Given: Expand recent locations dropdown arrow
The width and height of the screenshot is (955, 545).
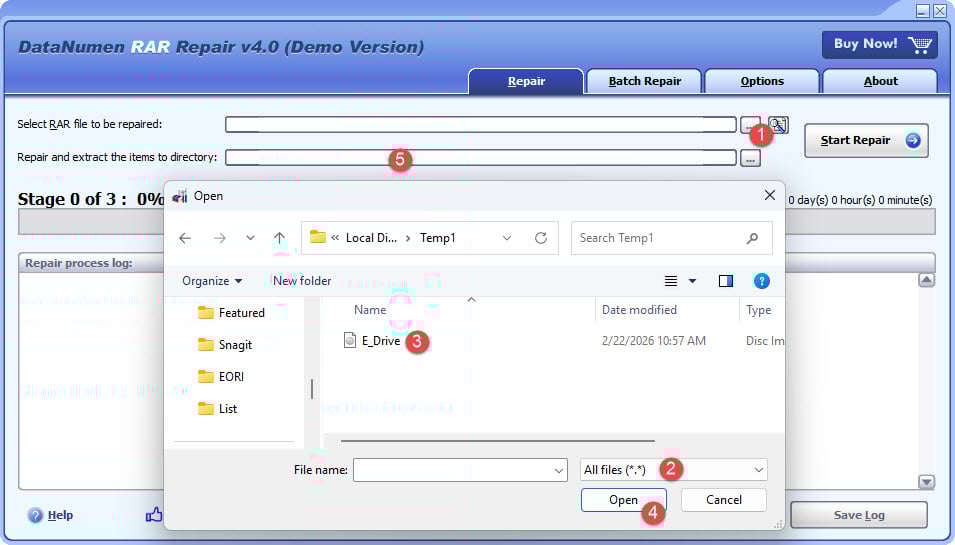Looking at the screenshot, I should (250, 238).
